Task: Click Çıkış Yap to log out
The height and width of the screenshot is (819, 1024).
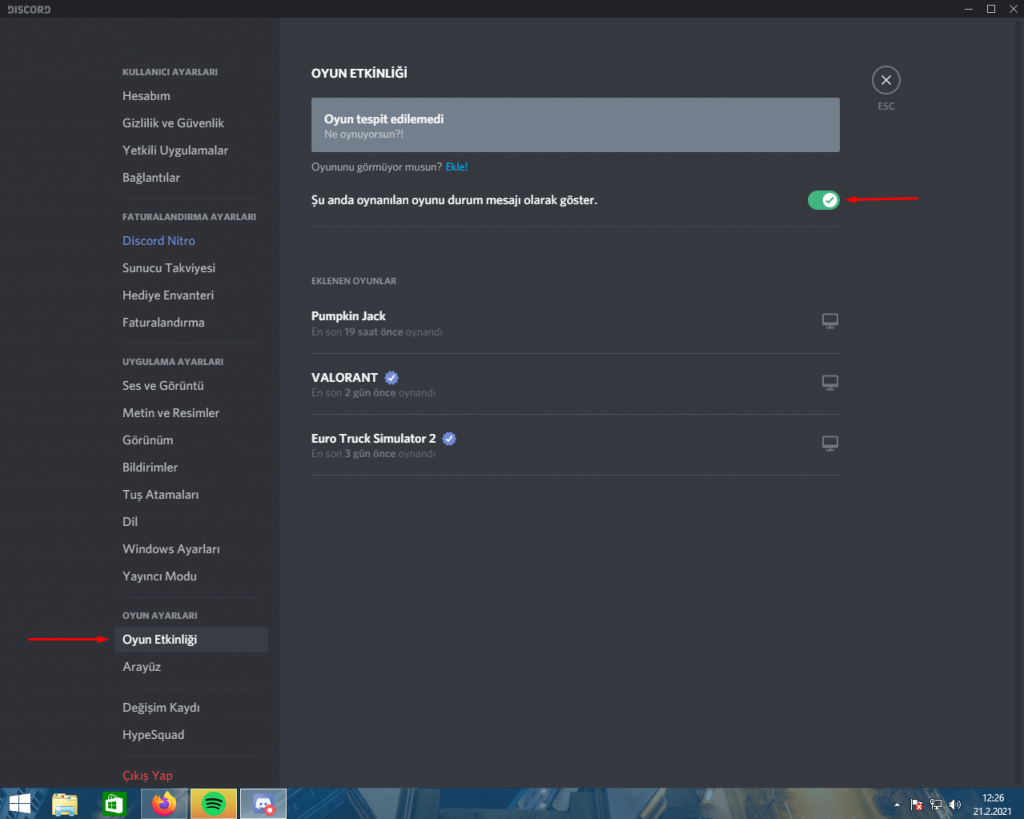Action: (x=147, y=775)
